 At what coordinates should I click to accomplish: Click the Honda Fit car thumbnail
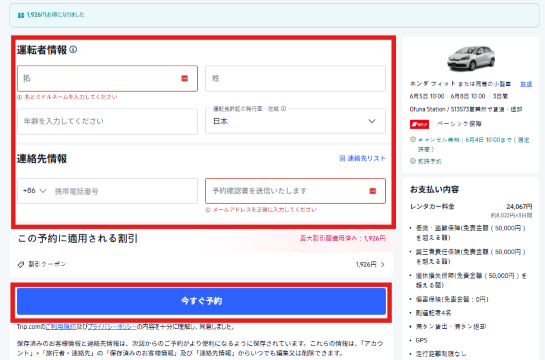coord(471,58)
